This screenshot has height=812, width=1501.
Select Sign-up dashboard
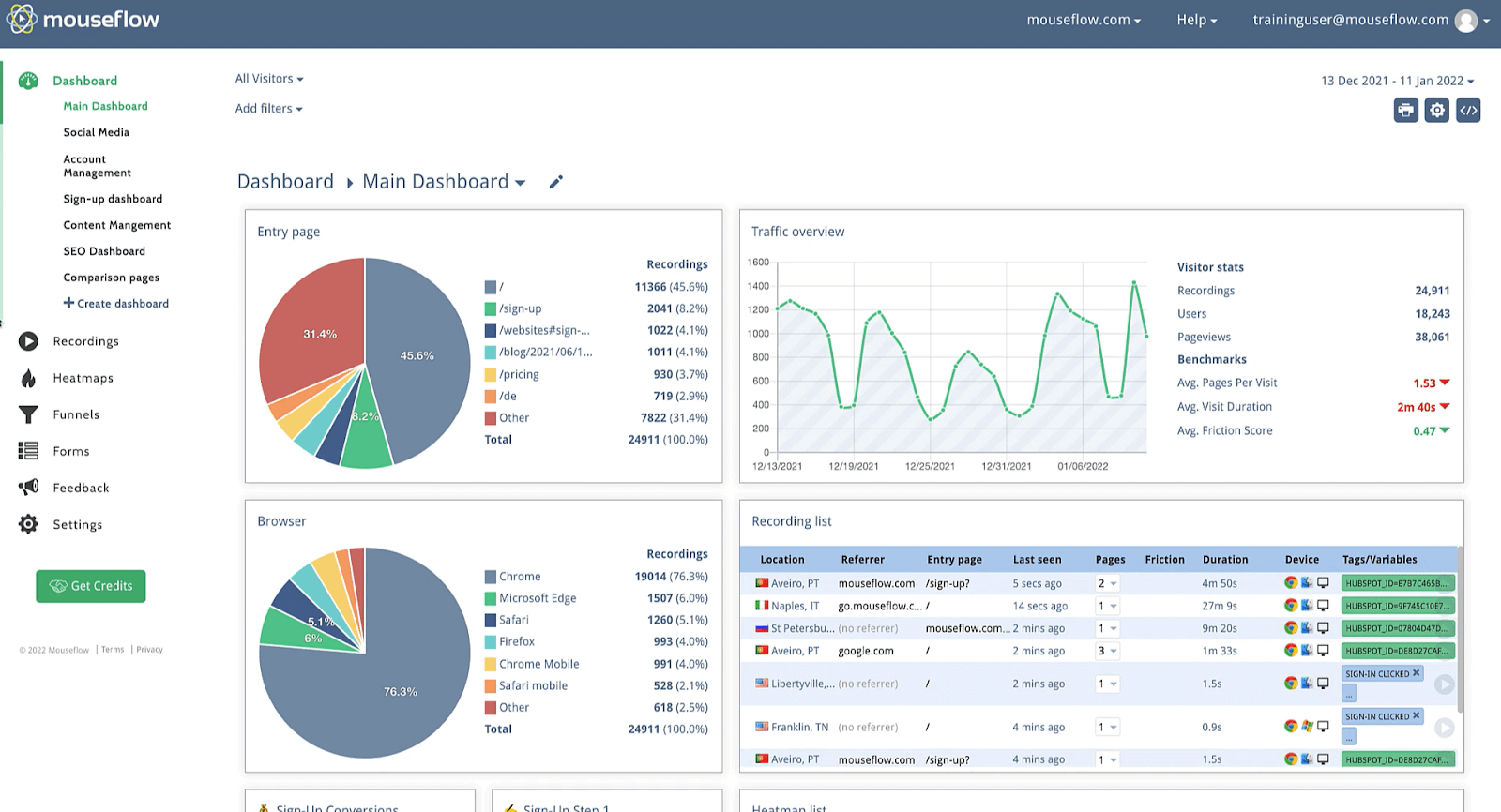coord(113,199)
